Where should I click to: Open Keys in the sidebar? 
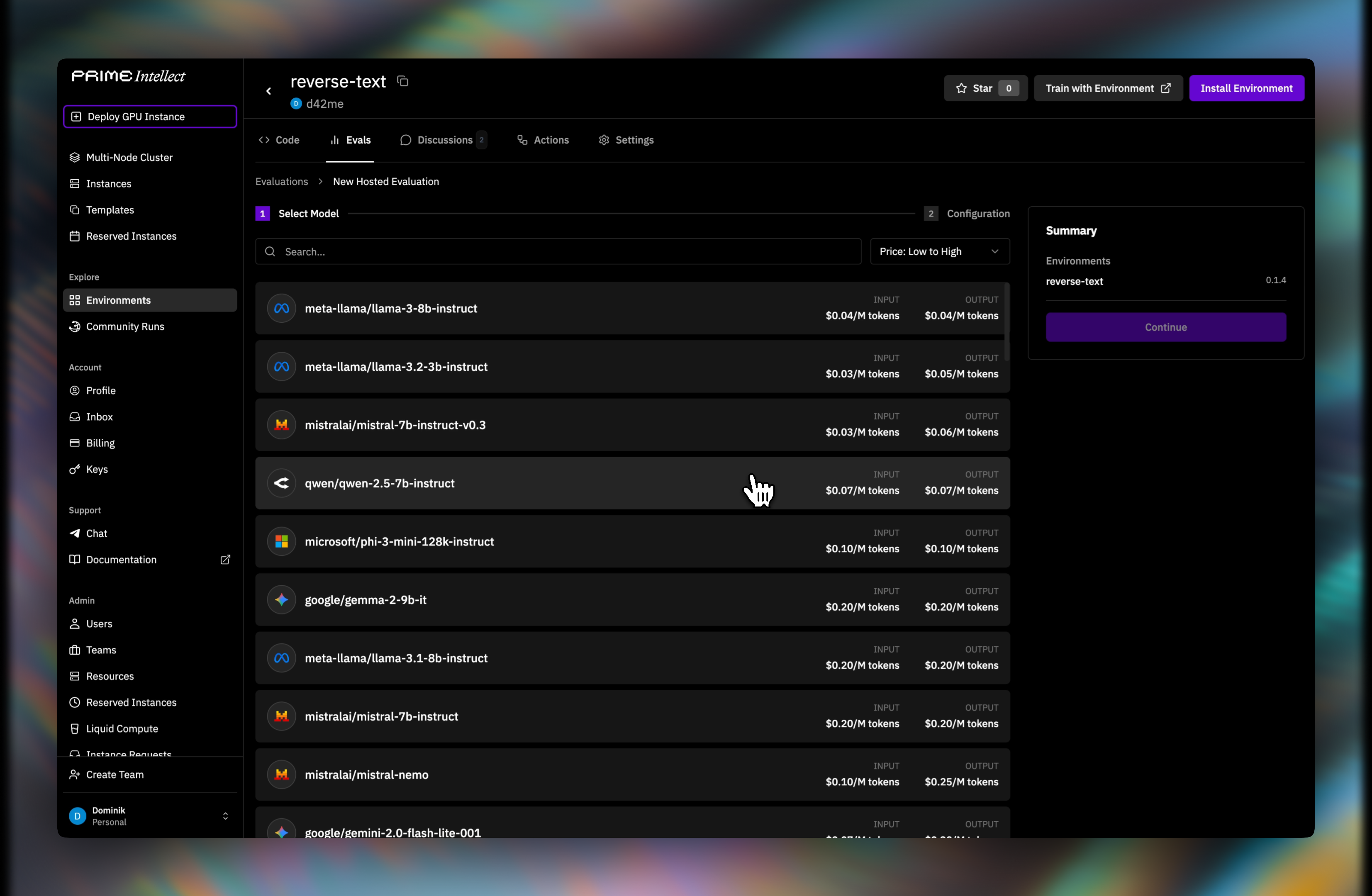click(97, 469)
